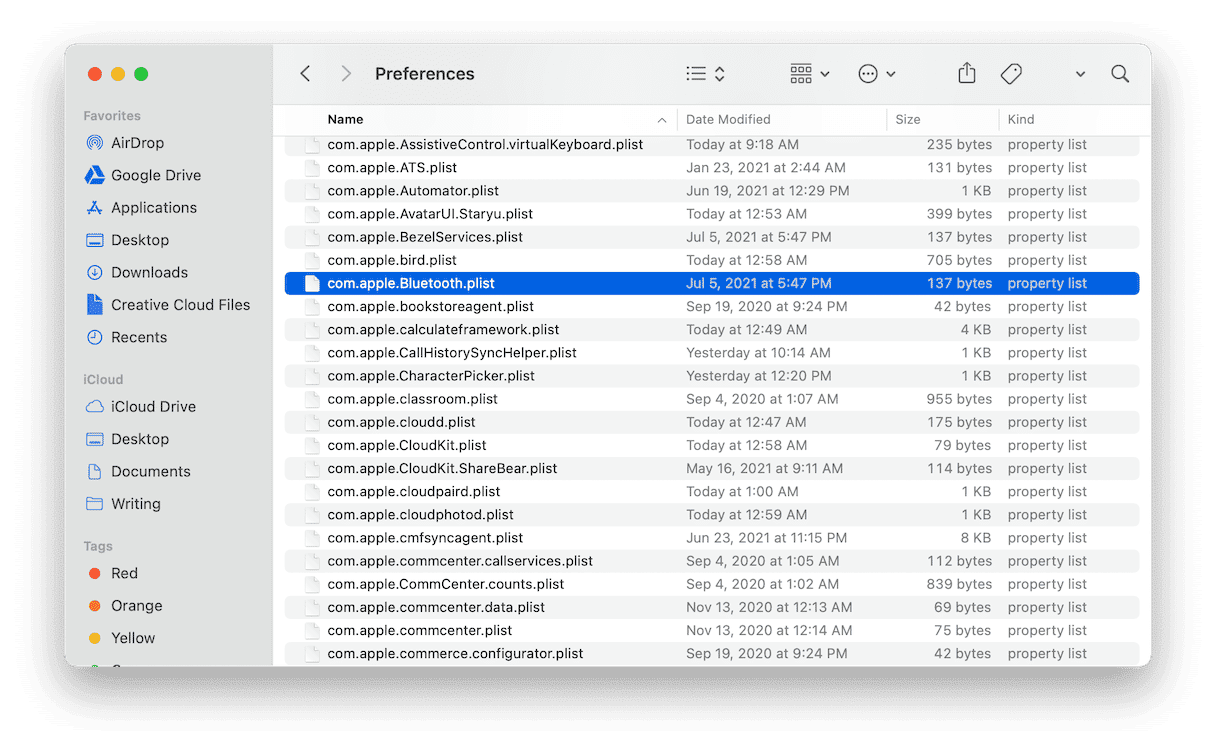Filter by the Orange tag

[x=136, y=606]
